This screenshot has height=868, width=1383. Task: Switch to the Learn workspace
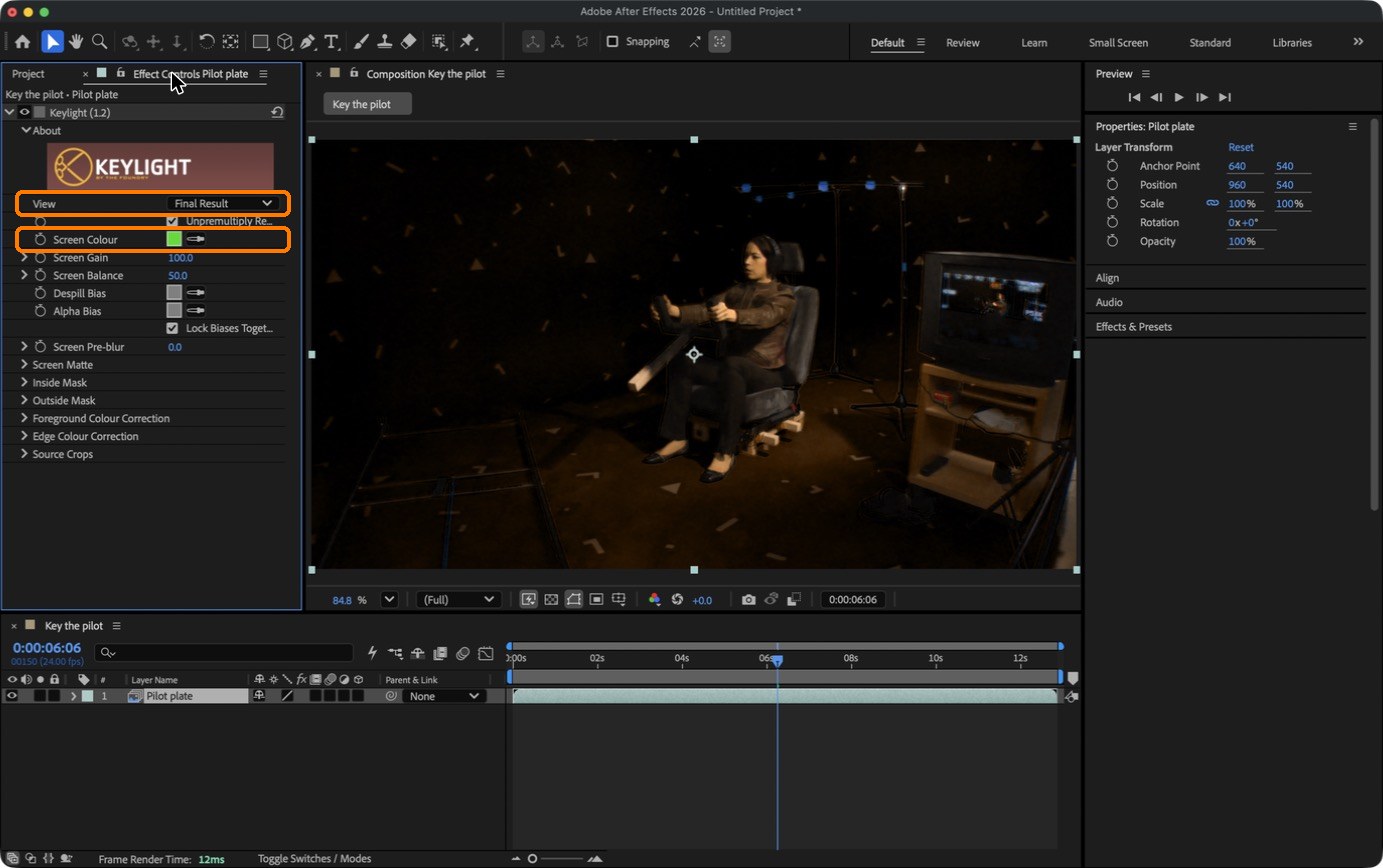(1034, 43)
